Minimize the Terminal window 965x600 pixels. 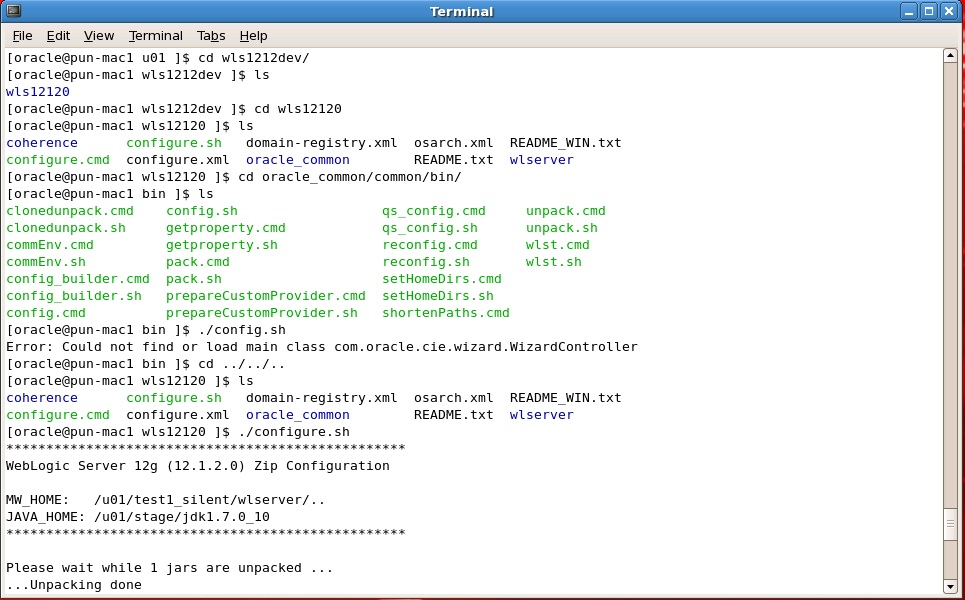coord(908,11)
